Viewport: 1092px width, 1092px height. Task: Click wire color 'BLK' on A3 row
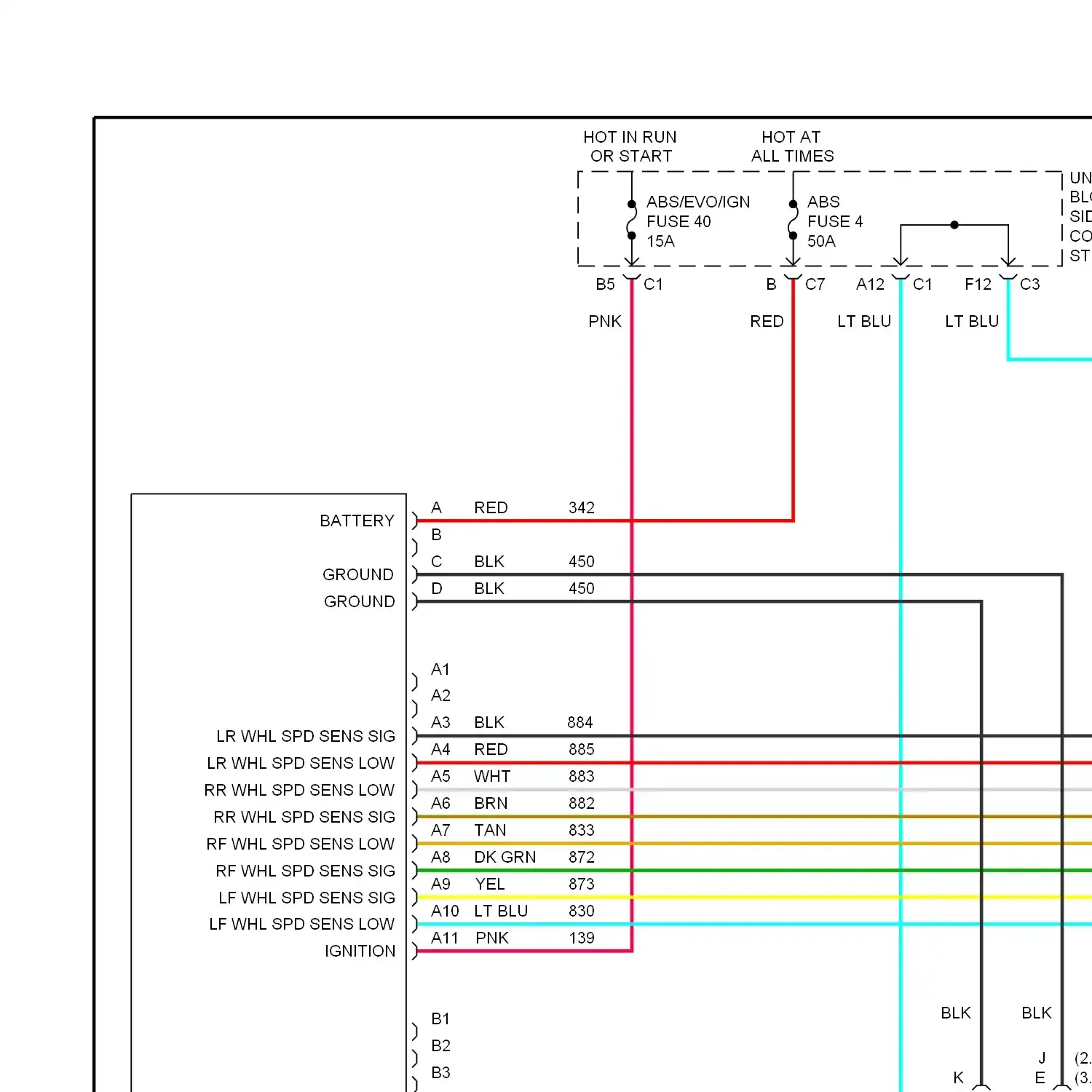(489, 722)
